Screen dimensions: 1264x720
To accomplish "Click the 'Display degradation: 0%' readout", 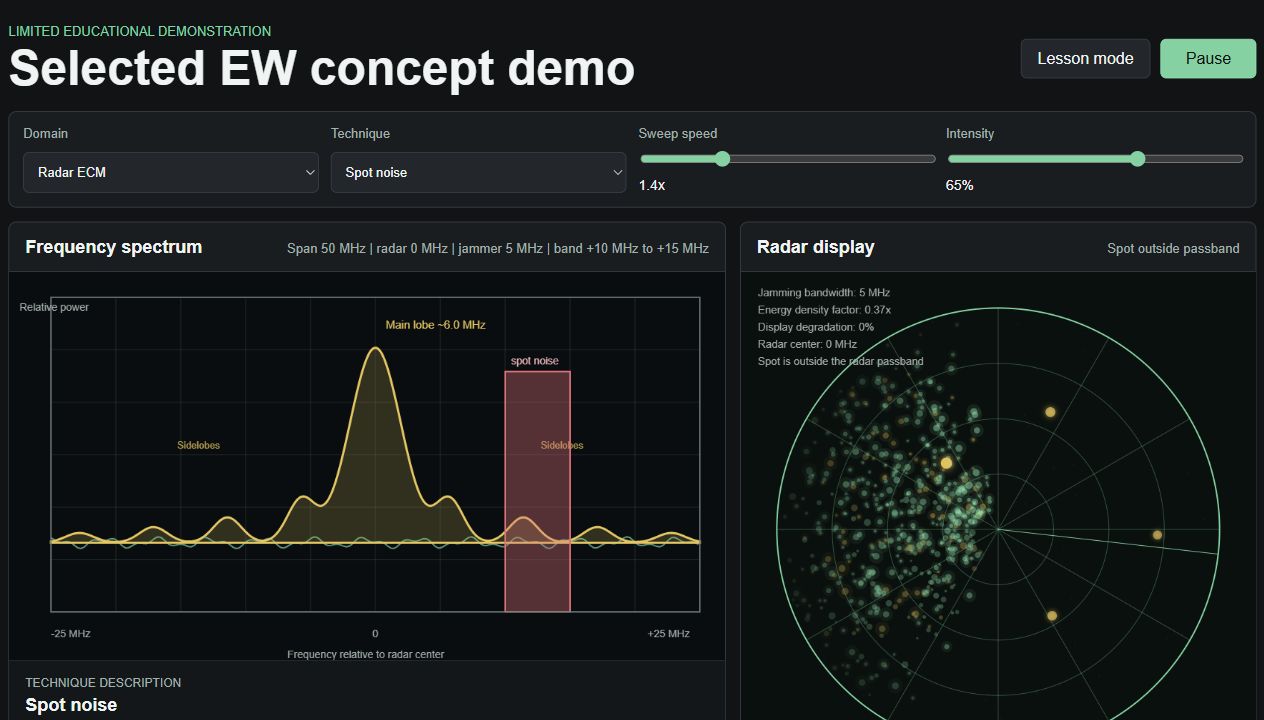I will tap(816, 327).
